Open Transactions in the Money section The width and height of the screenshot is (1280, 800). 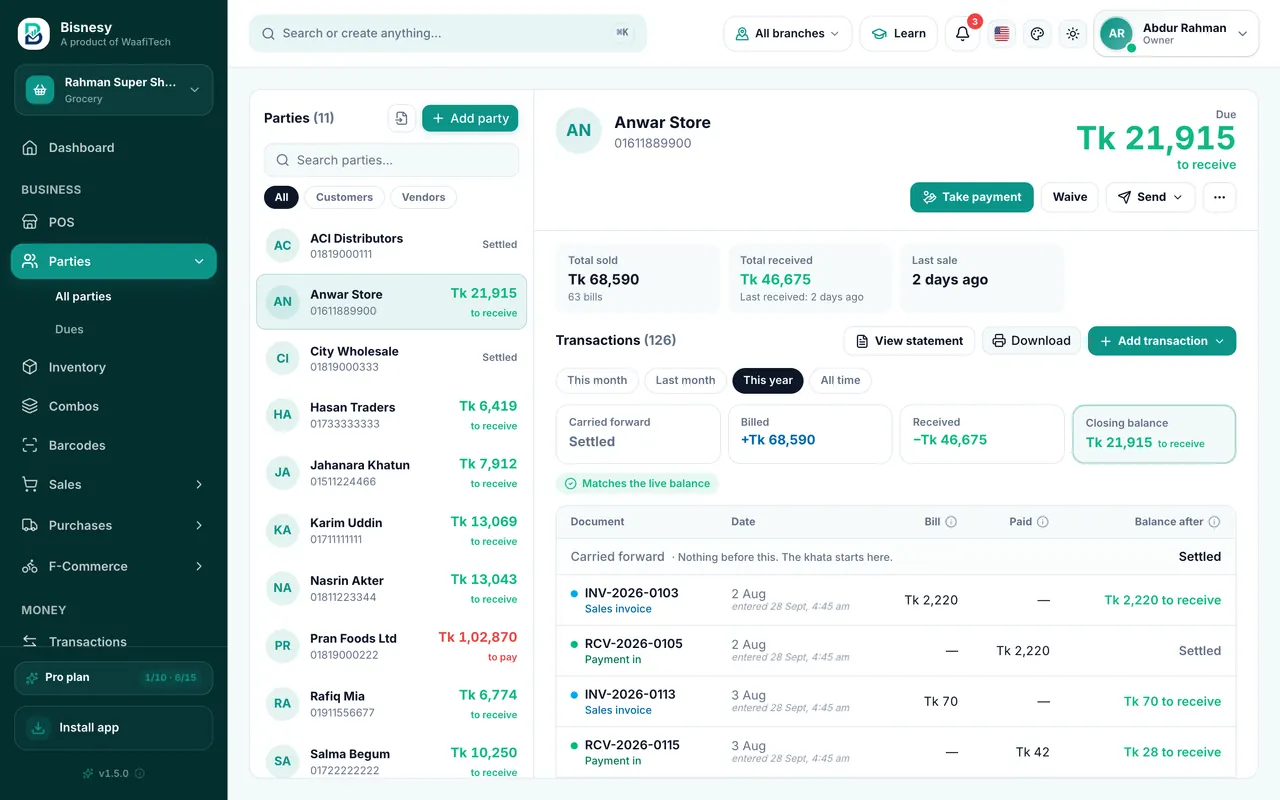click(113, 642)
